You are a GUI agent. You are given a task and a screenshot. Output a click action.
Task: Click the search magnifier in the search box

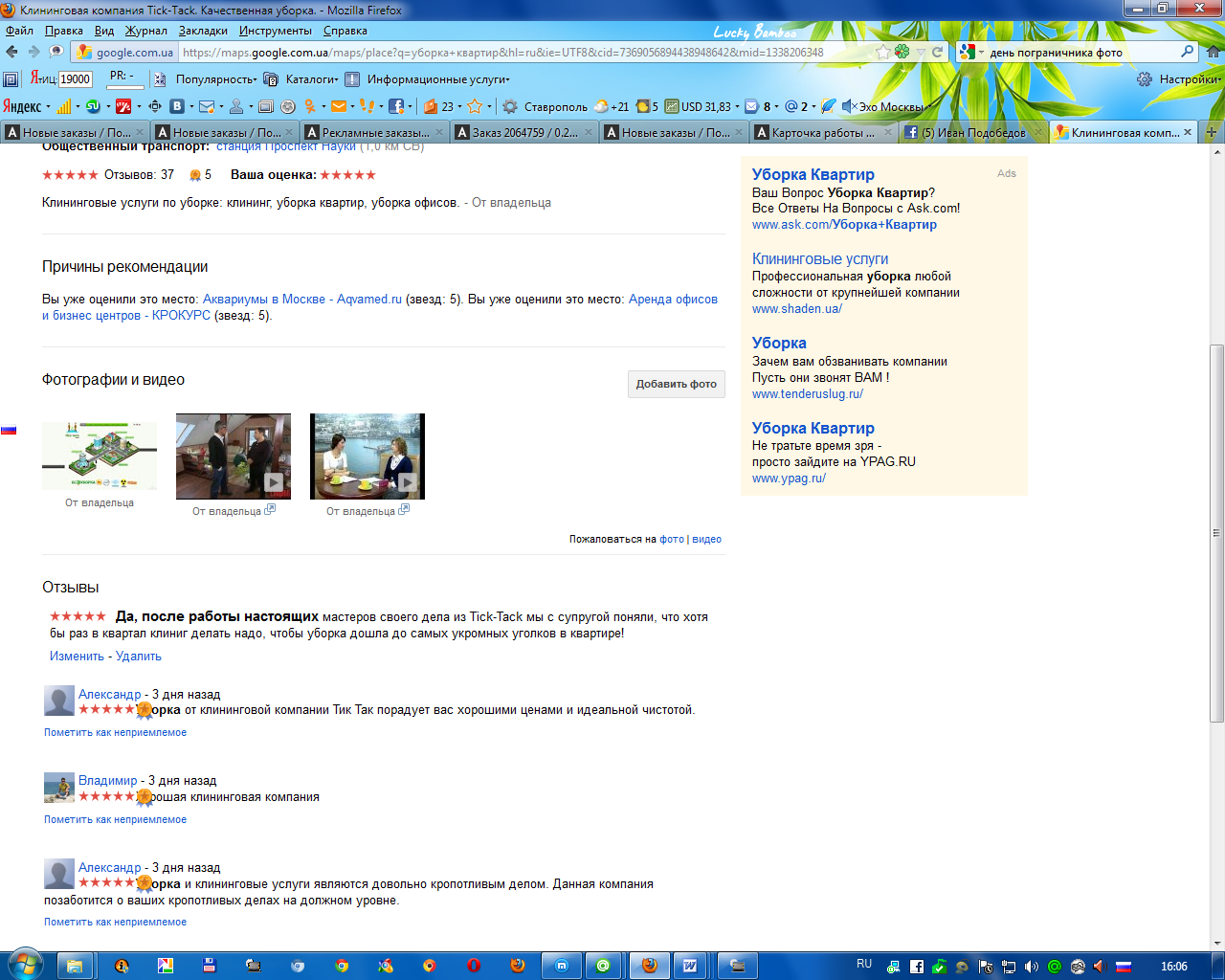coord(1188,52)
